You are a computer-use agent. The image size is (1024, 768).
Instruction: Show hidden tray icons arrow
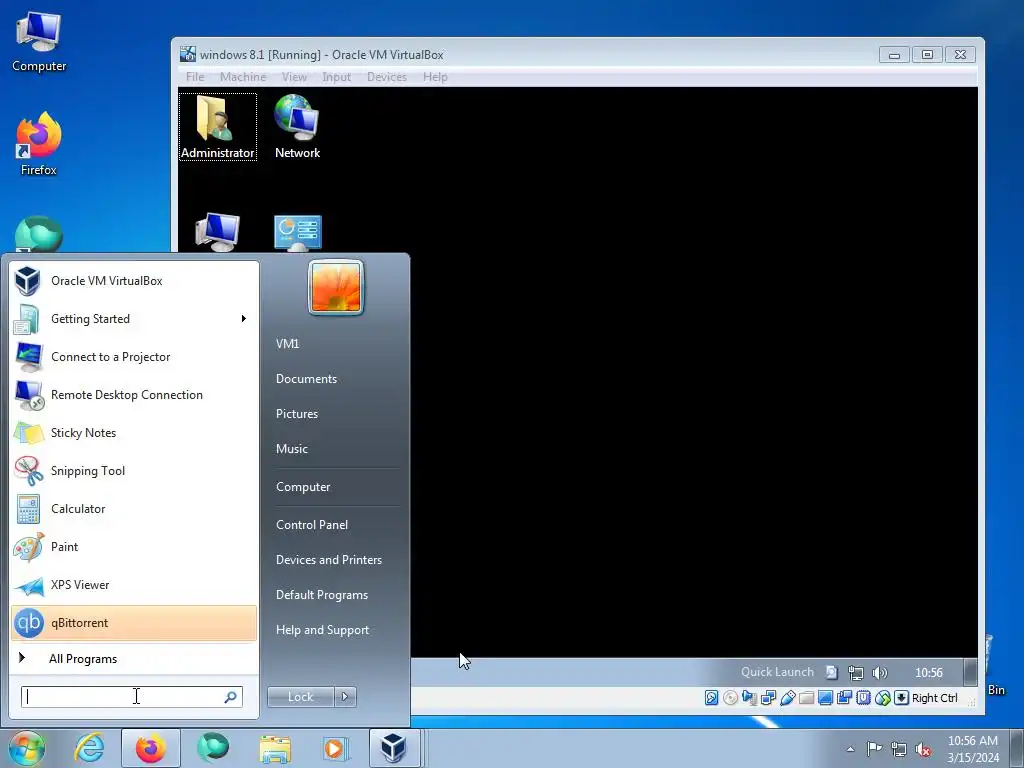click(850, 749)
